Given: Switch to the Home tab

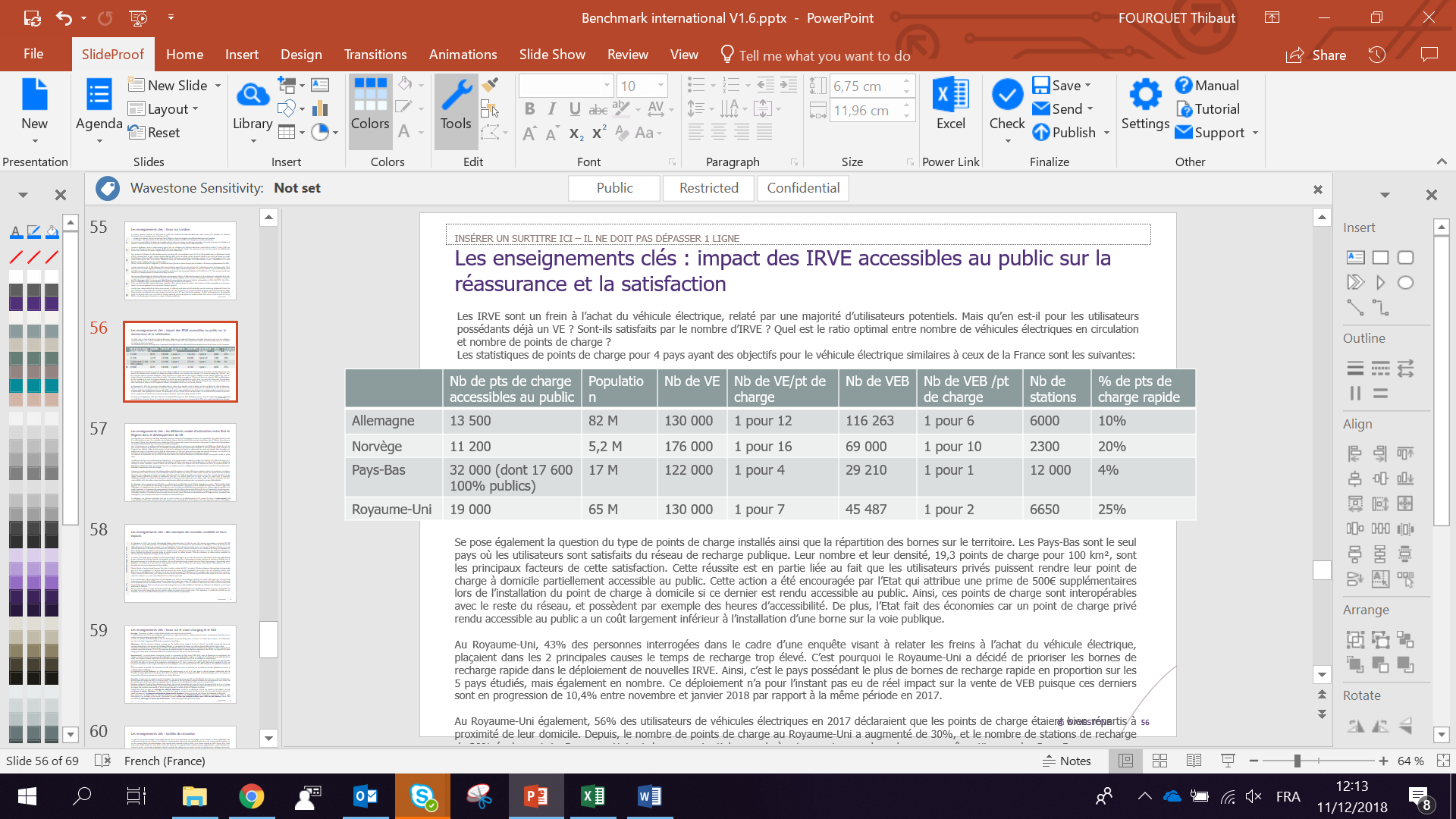Looking at the screenshot, I should point(184,55).
